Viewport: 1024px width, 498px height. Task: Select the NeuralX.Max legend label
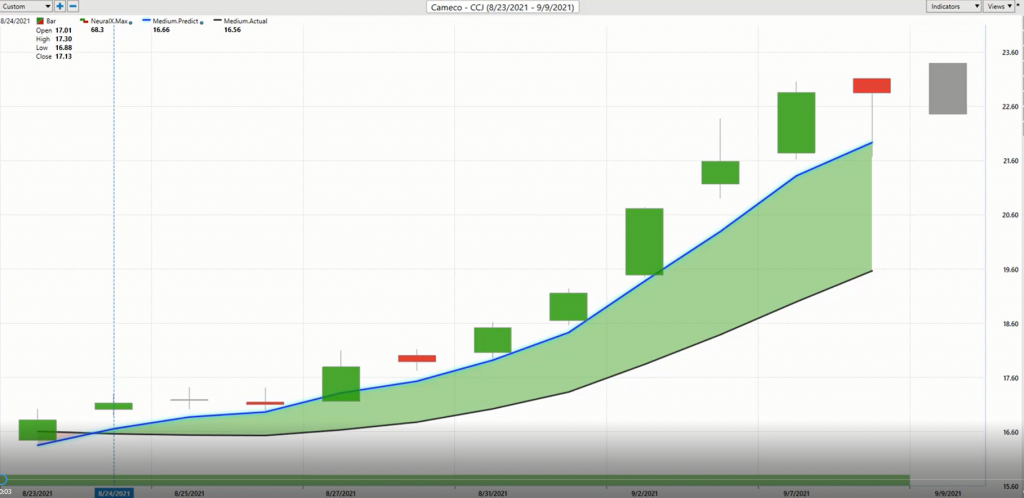pyautogui.click(x=108, y=22)
